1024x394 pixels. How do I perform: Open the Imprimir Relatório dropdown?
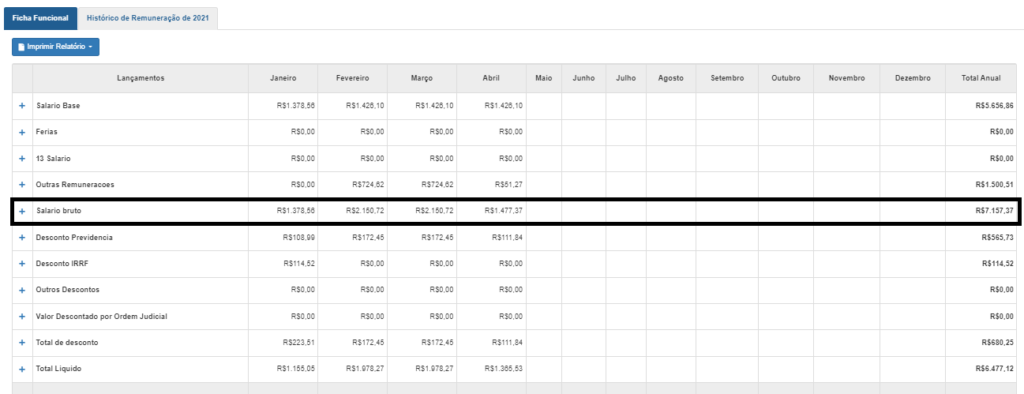pos(56,47)
